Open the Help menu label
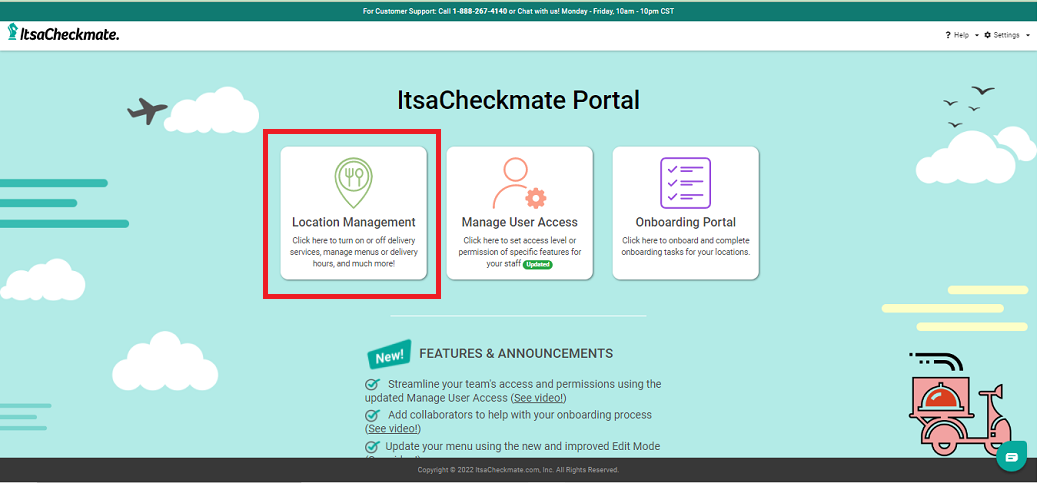 point(961,35)
